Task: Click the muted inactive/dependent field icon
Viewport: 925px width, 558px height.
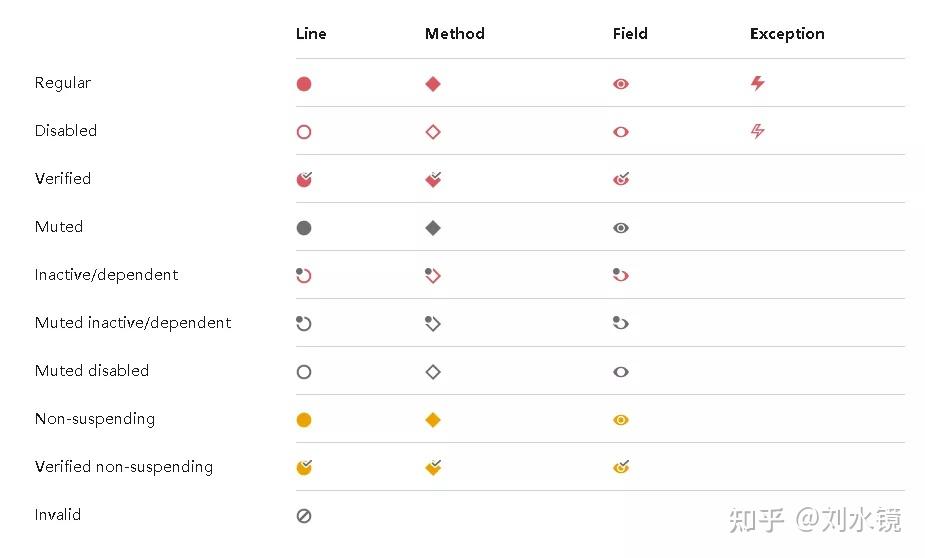Action: click(621, 323)
